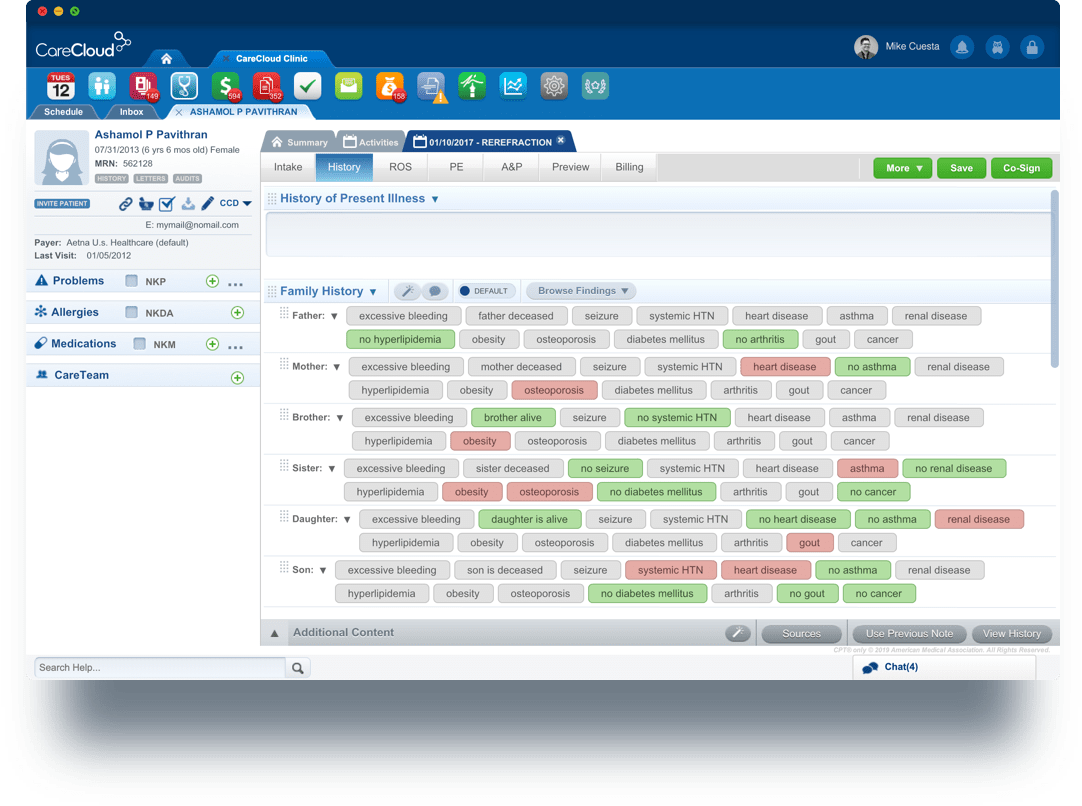
Task: Click the mortar and pestle pharmacy icon
Action: [146, 204]
